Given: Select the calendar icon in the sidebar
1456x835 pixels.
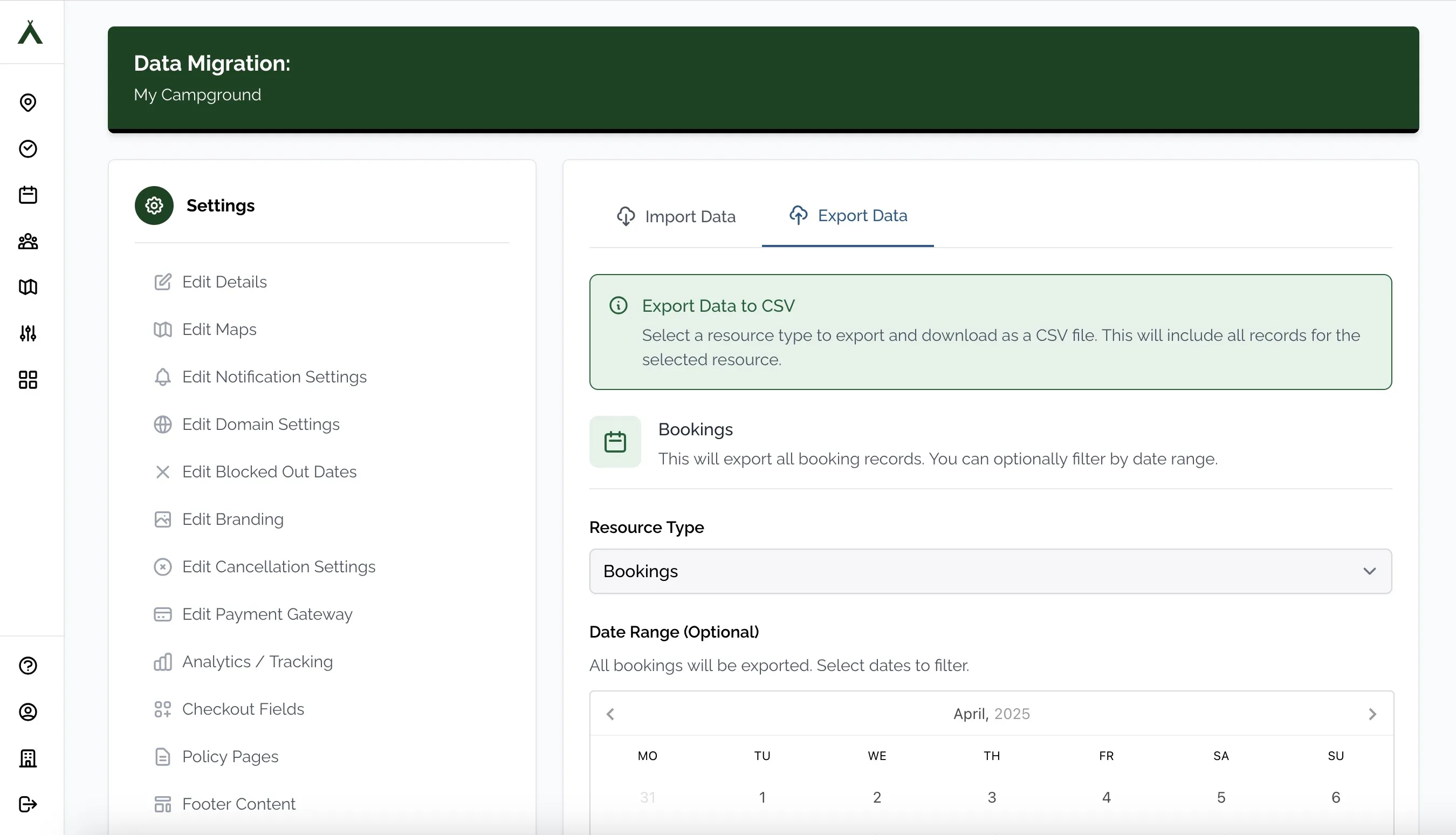Looking at the screenshot, I should [27, 194].
